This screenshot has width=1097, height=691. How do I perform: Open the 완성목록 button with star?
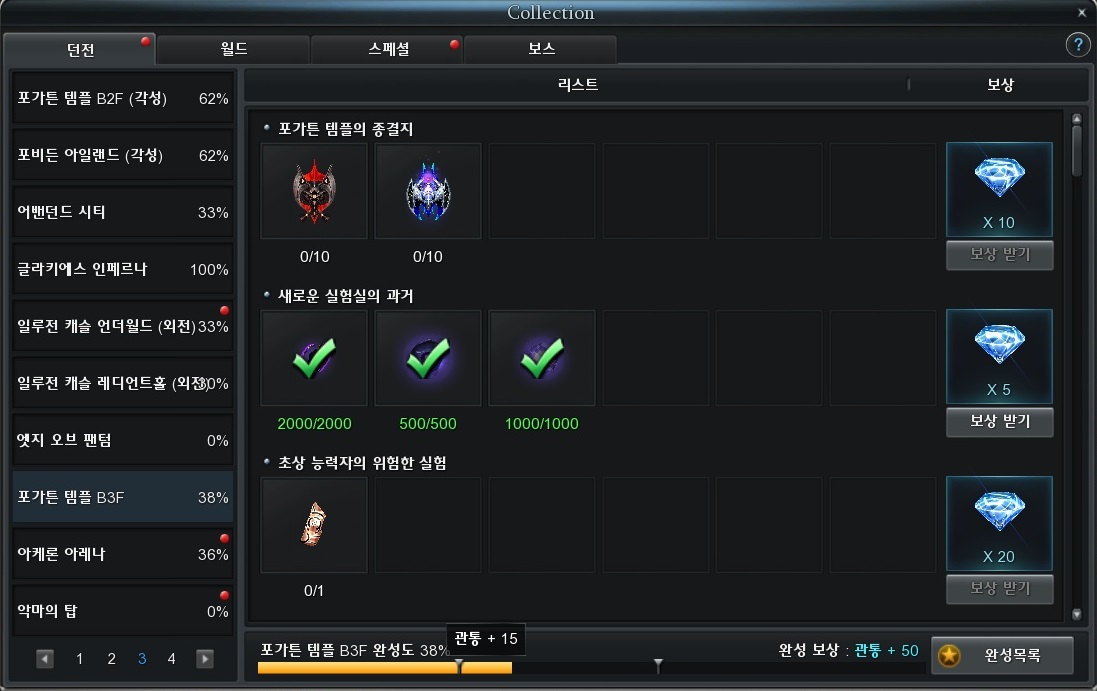(x=1002, y=655)
